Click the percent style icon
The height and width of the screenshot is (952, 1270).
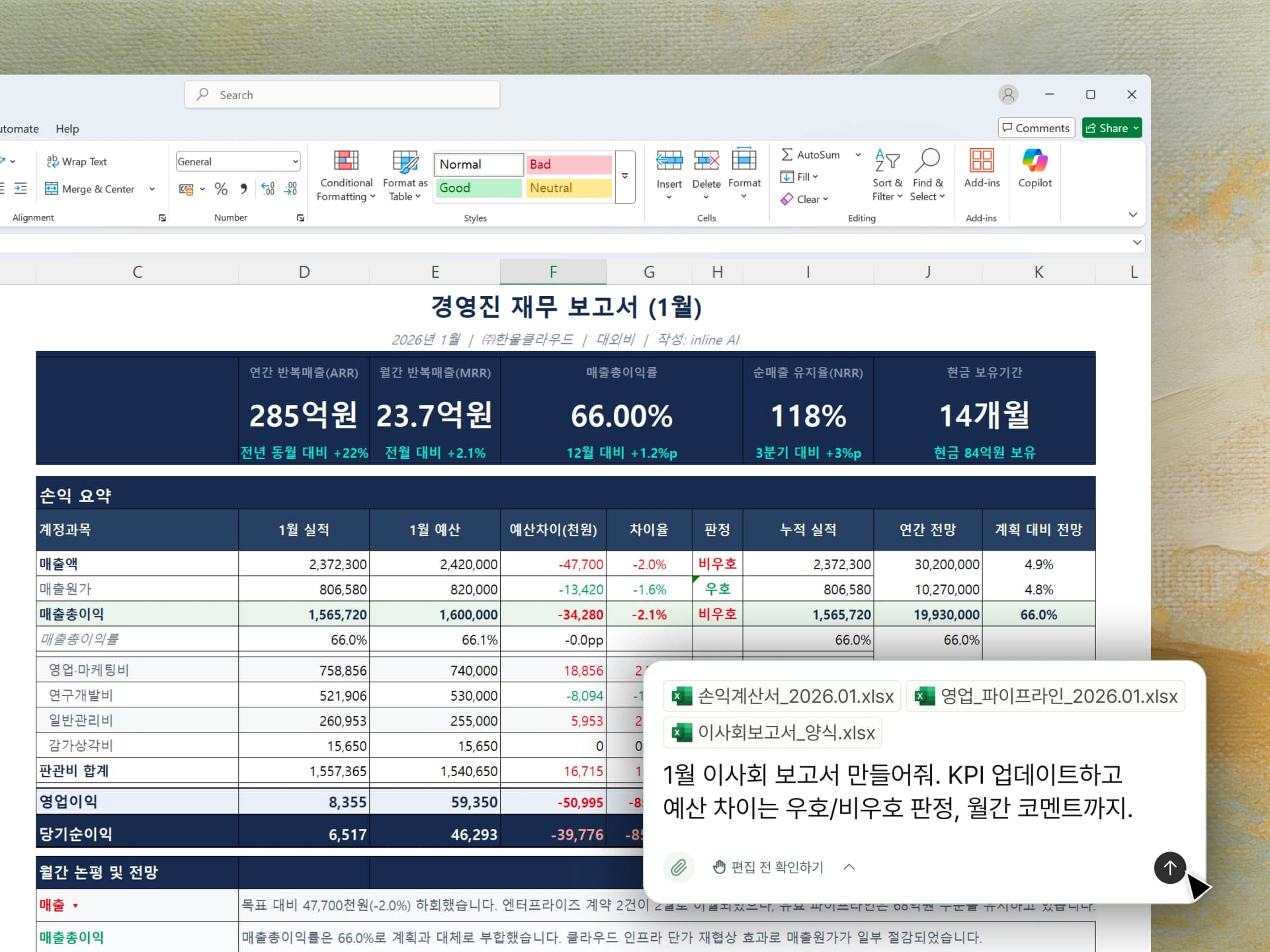[x=221, y=189]
